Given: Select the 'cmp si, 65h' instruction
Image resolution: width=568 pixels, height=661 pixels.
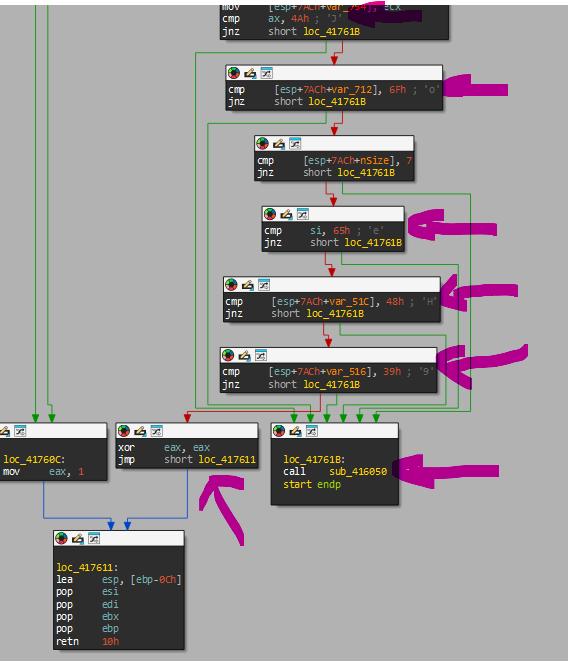Looking at the screenshot, I should 324,231.
